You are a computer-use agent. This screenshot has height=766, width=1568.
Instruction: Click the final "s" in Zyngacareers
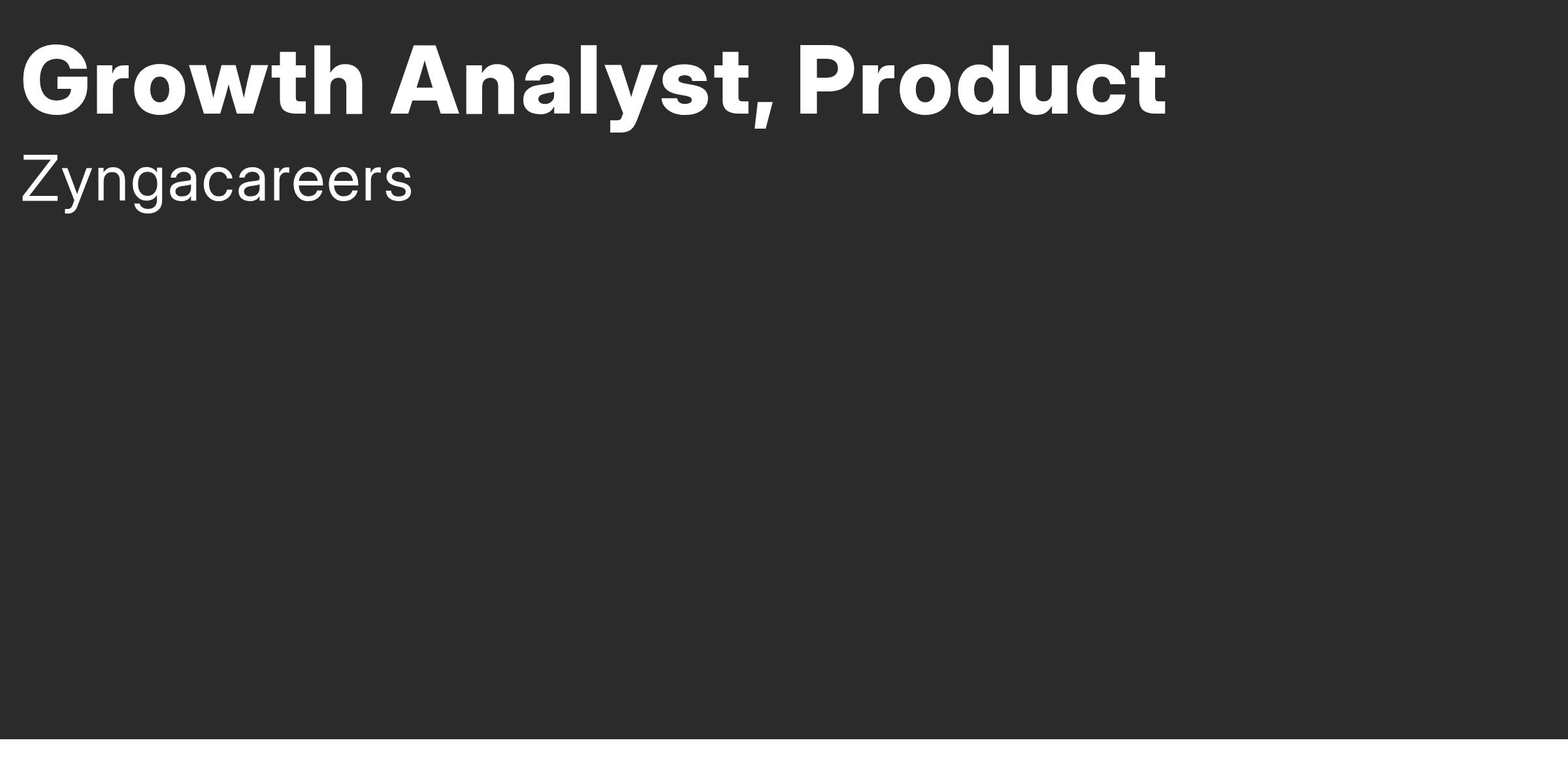[x=398, y=184]
